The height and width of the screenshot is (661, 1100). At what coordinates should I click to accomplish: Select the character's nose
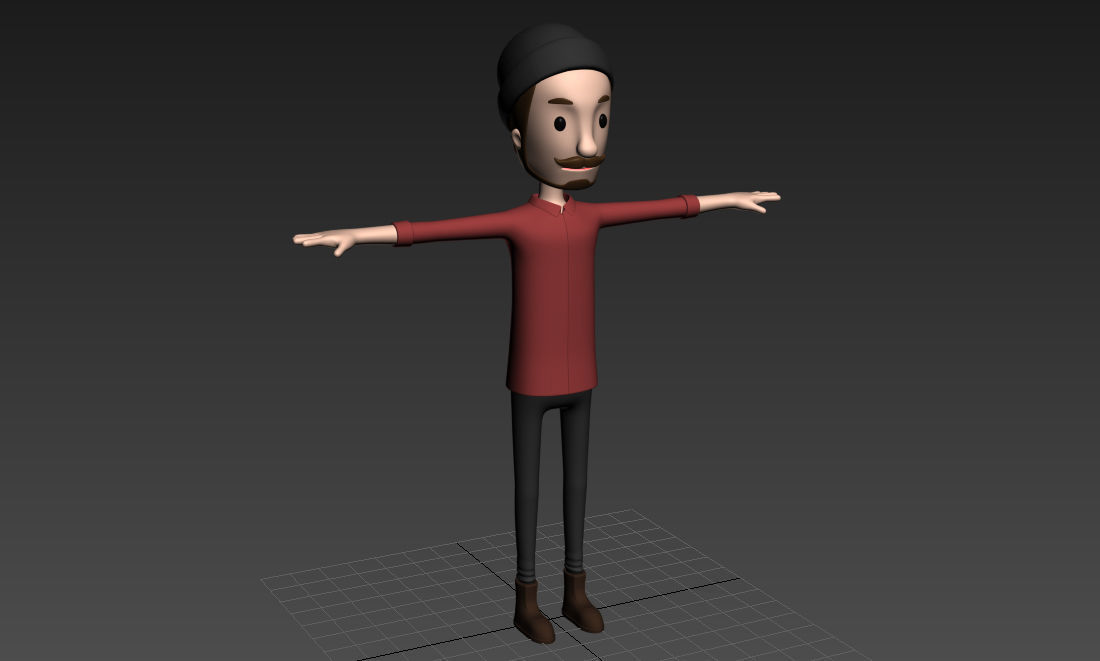click(588, 140)
